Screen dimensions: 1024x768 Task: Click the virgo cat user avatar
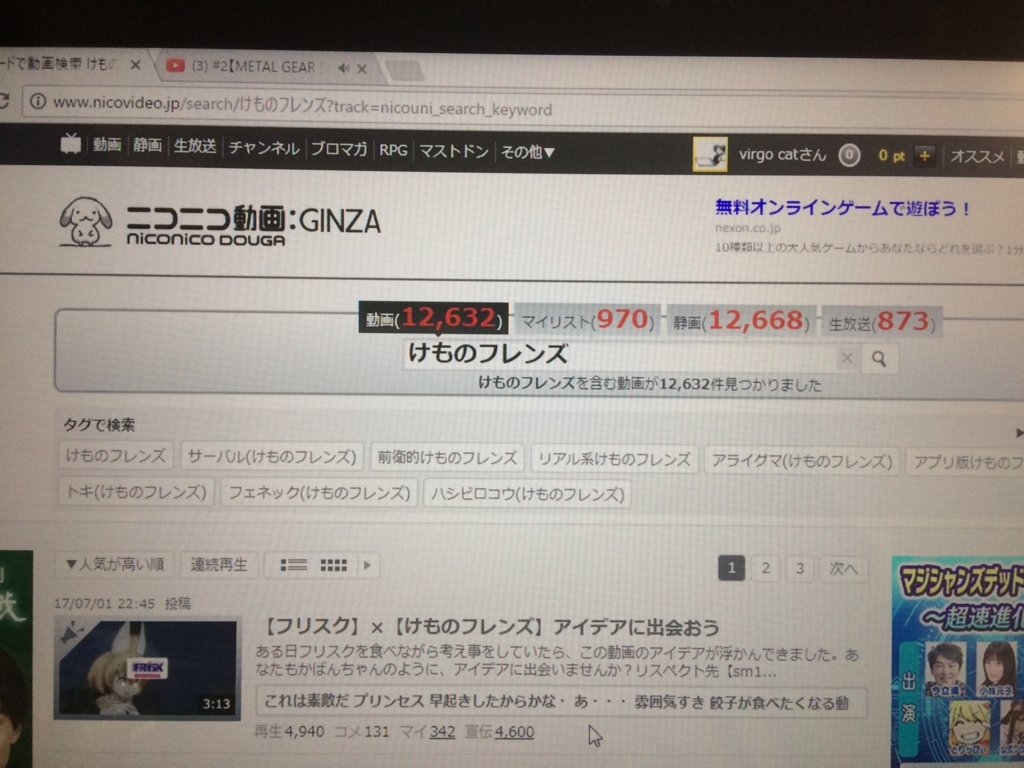pos(710,155)
